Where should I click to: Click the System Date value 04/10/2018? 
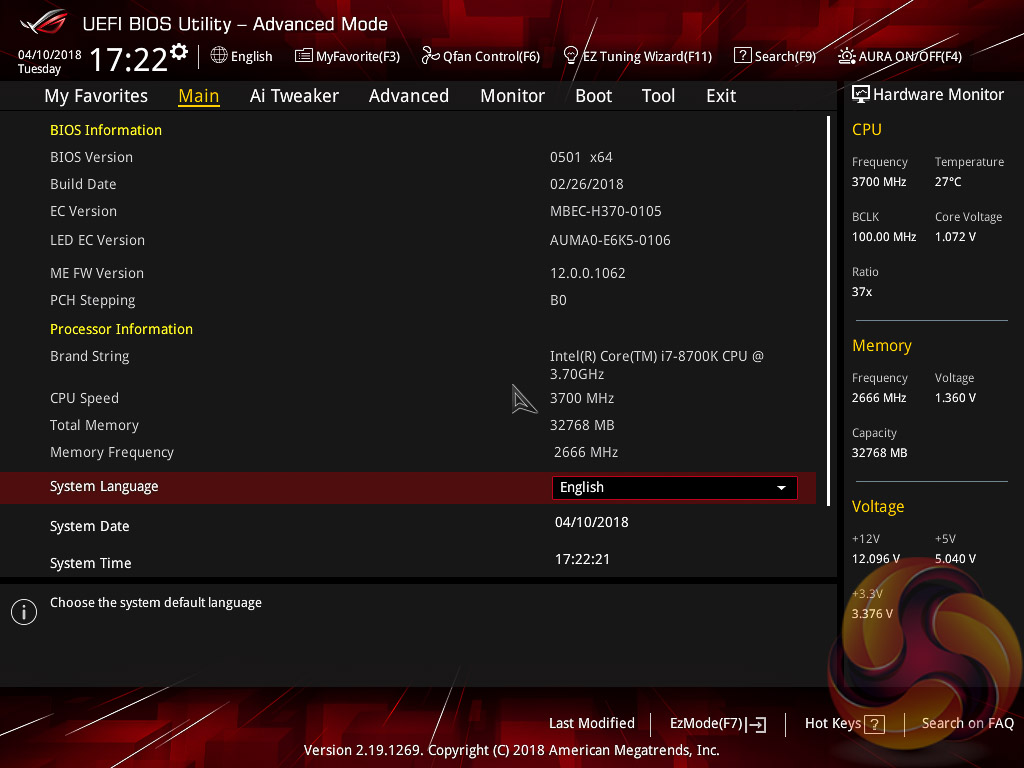pyautogui.click(x=592, y=522)
